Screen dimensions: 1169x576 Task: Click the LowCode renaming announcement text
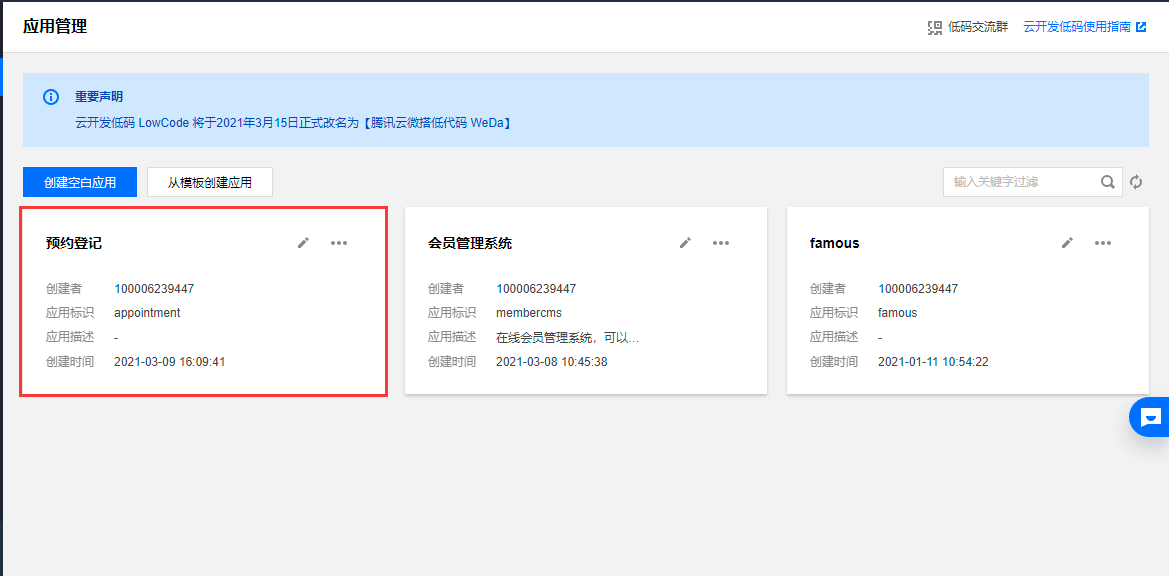pyautogui.click(x=293, y=122)
